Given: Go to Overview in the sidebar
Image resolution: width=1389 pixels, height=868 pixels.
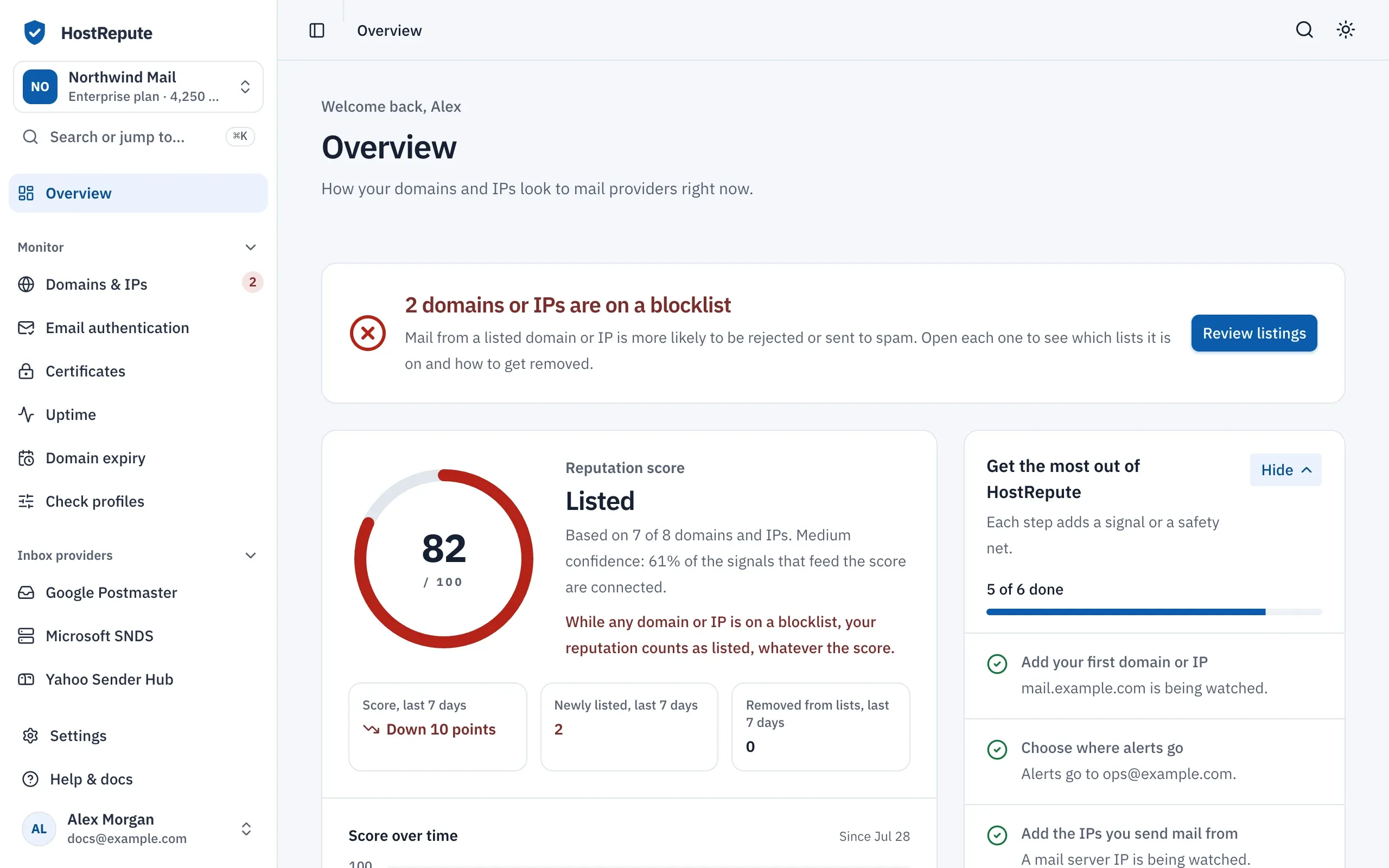Looking at the screenshot, I should 138,194.
